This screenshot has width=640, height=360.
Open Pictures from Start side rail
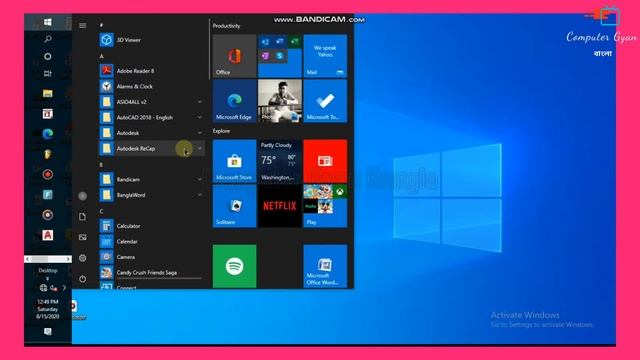point(82,237)
